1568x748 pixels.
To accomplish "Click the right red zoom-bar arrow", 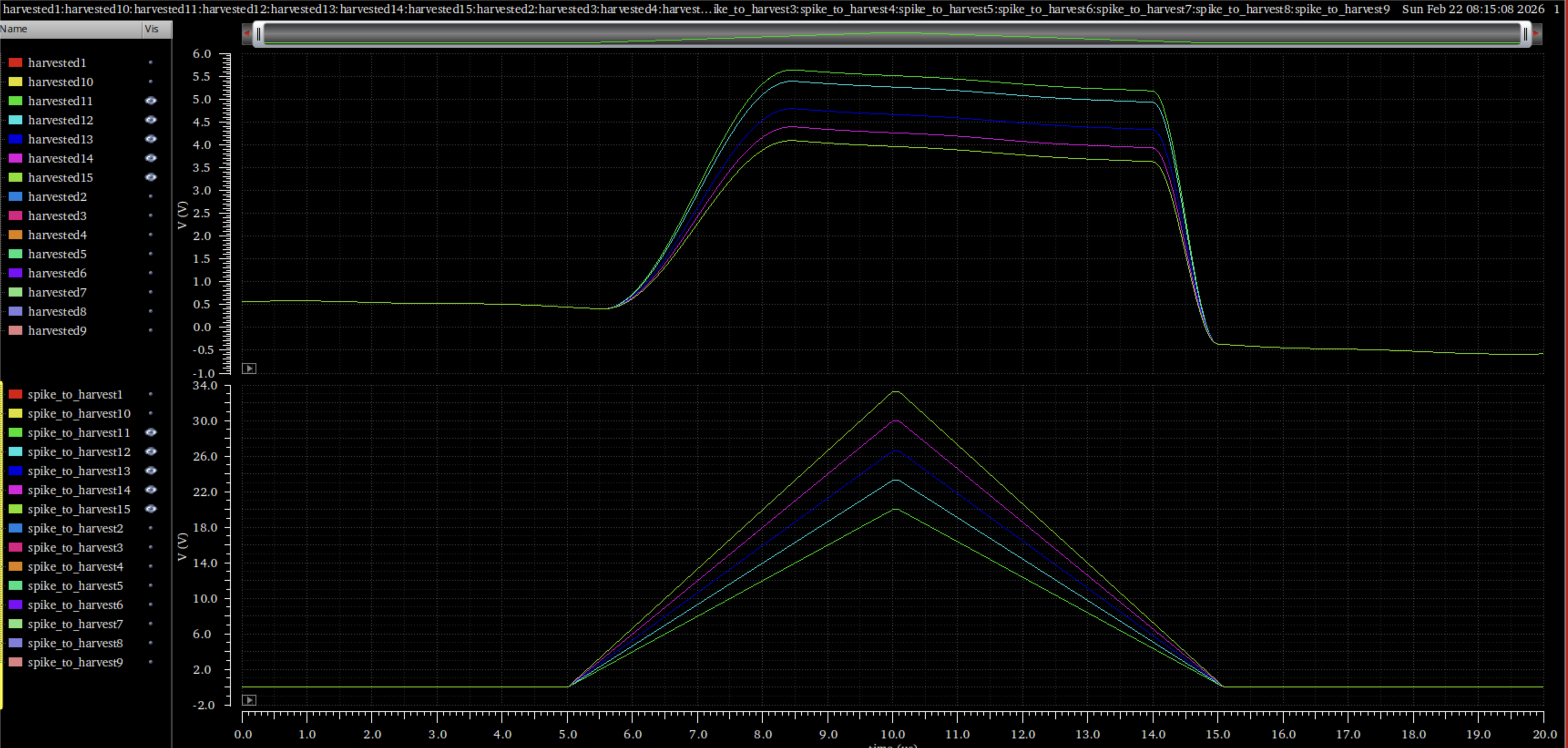I will pos(1536,34).
